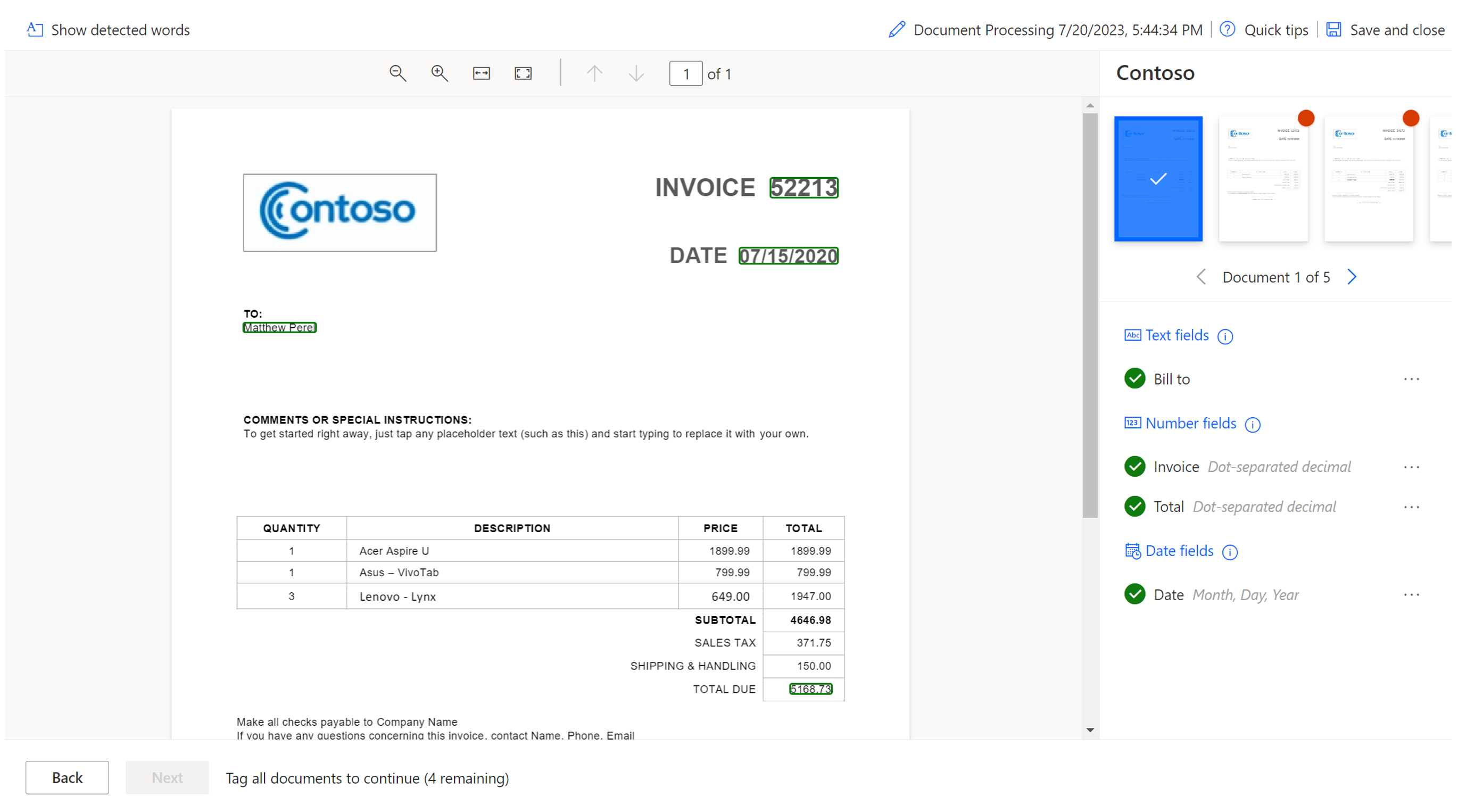Open the ellipsis options for Total field

1412,506
